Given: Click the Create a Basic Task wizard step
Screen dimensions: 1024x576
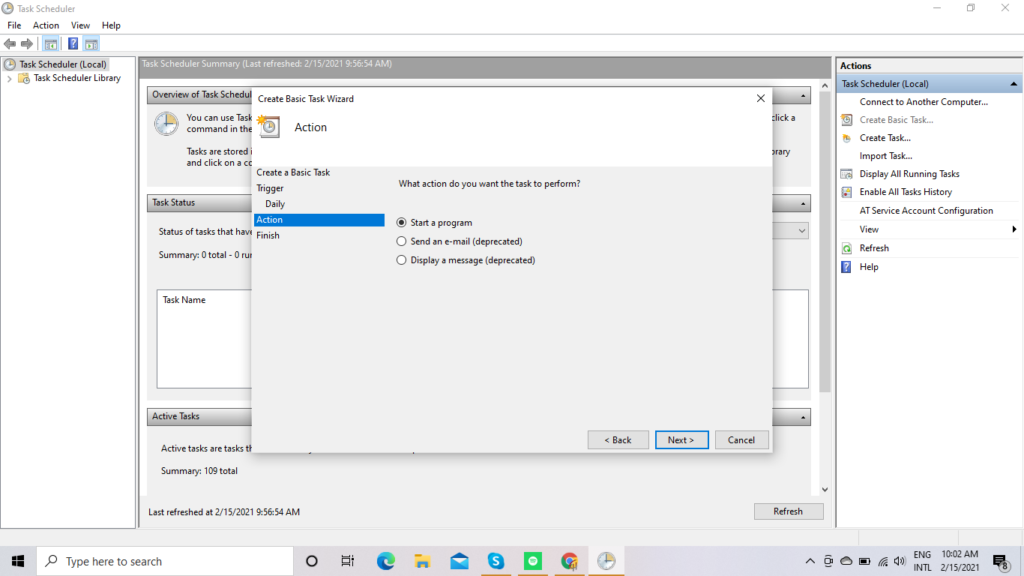Looking at the screenshot, I should [x=293, y=172].
